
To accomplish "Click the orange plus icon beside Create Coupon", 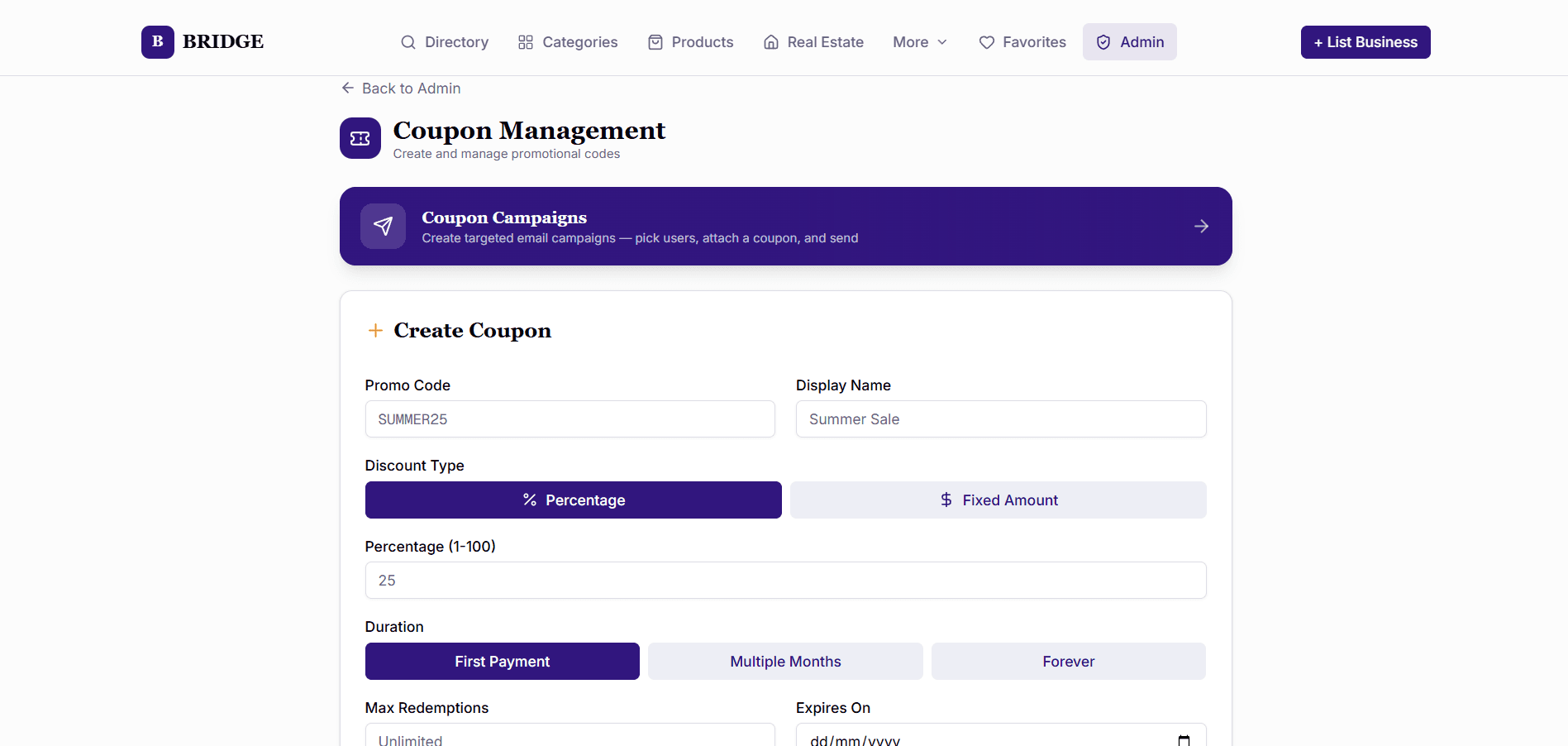I will coord(375,331).
